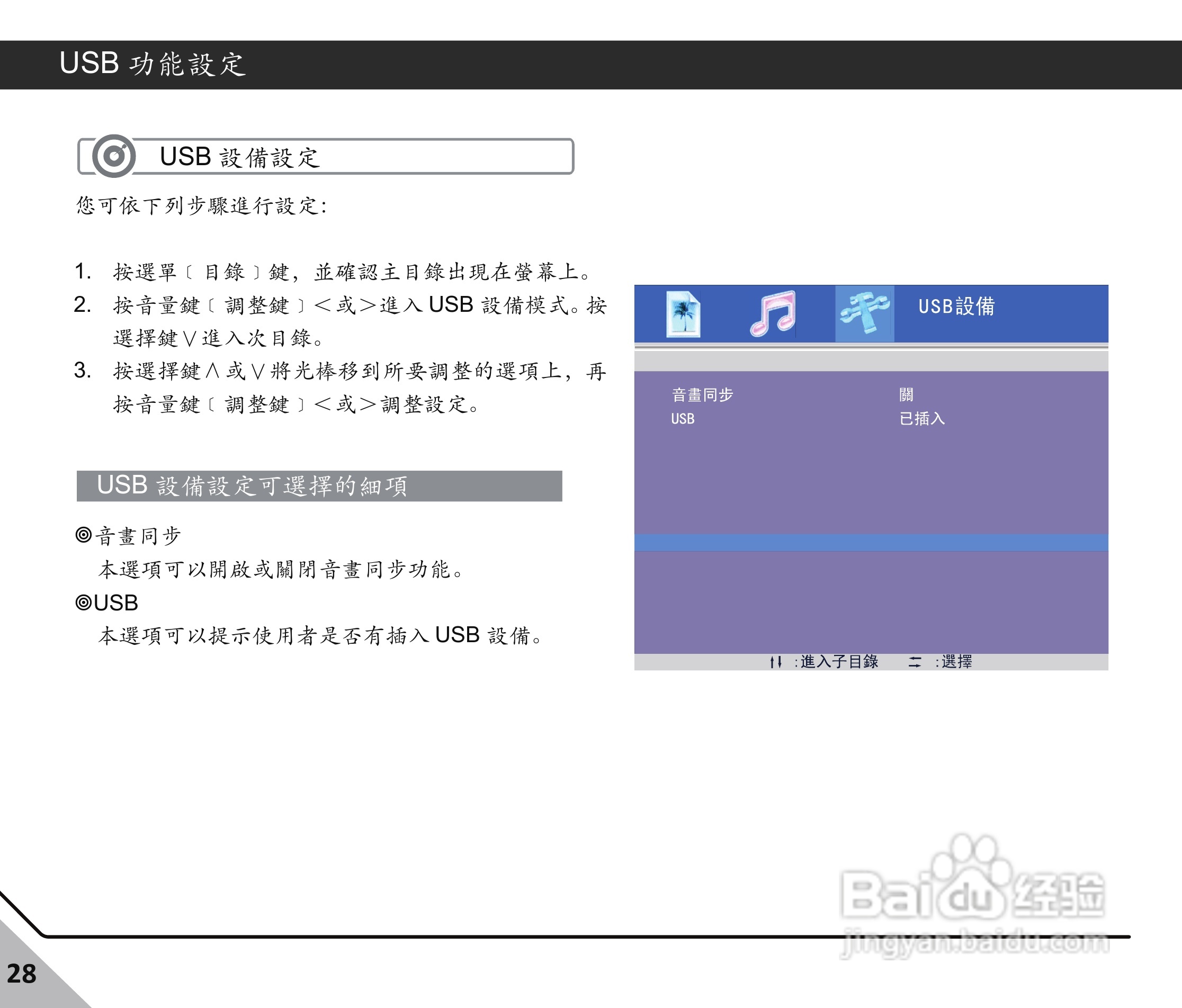
Task: Select the photo picture icon tab
Action: click(684, 314)
